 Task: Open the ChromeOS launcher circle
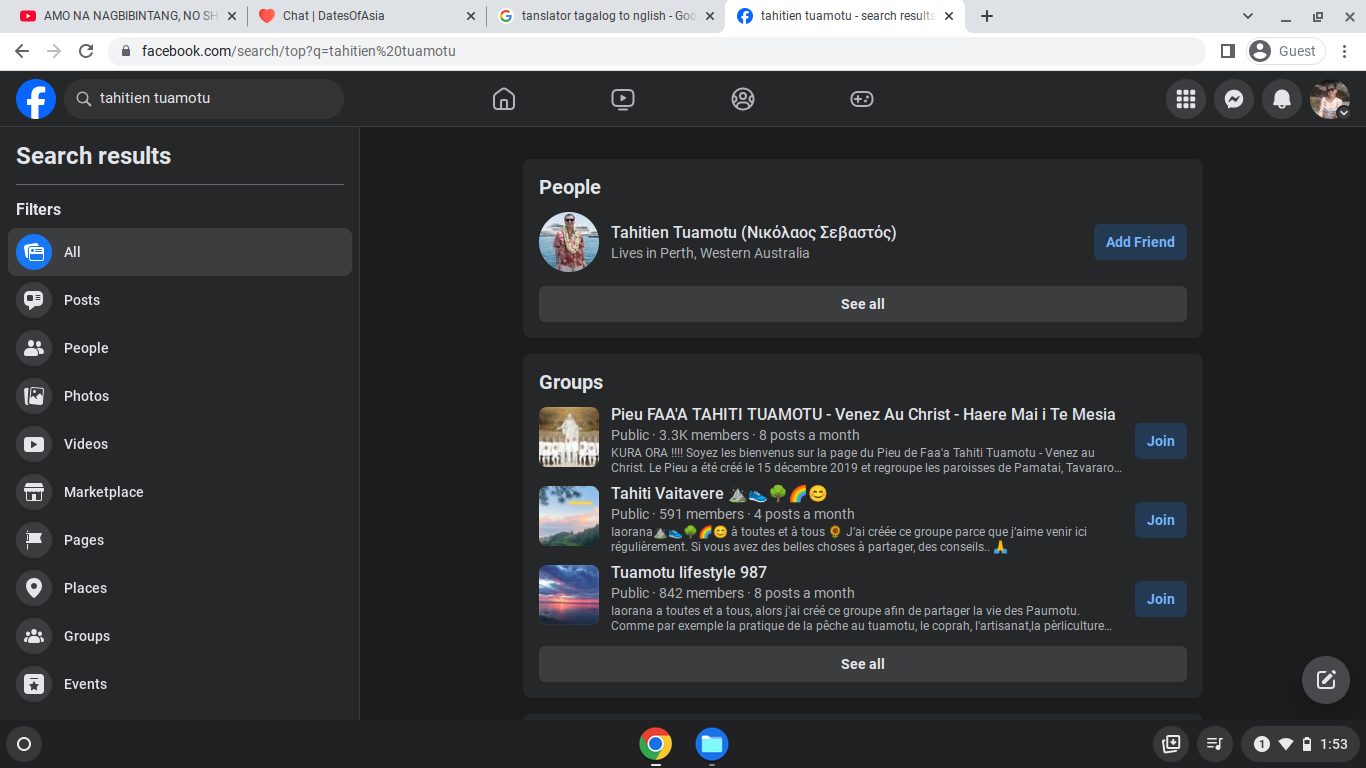click(24, 744)
